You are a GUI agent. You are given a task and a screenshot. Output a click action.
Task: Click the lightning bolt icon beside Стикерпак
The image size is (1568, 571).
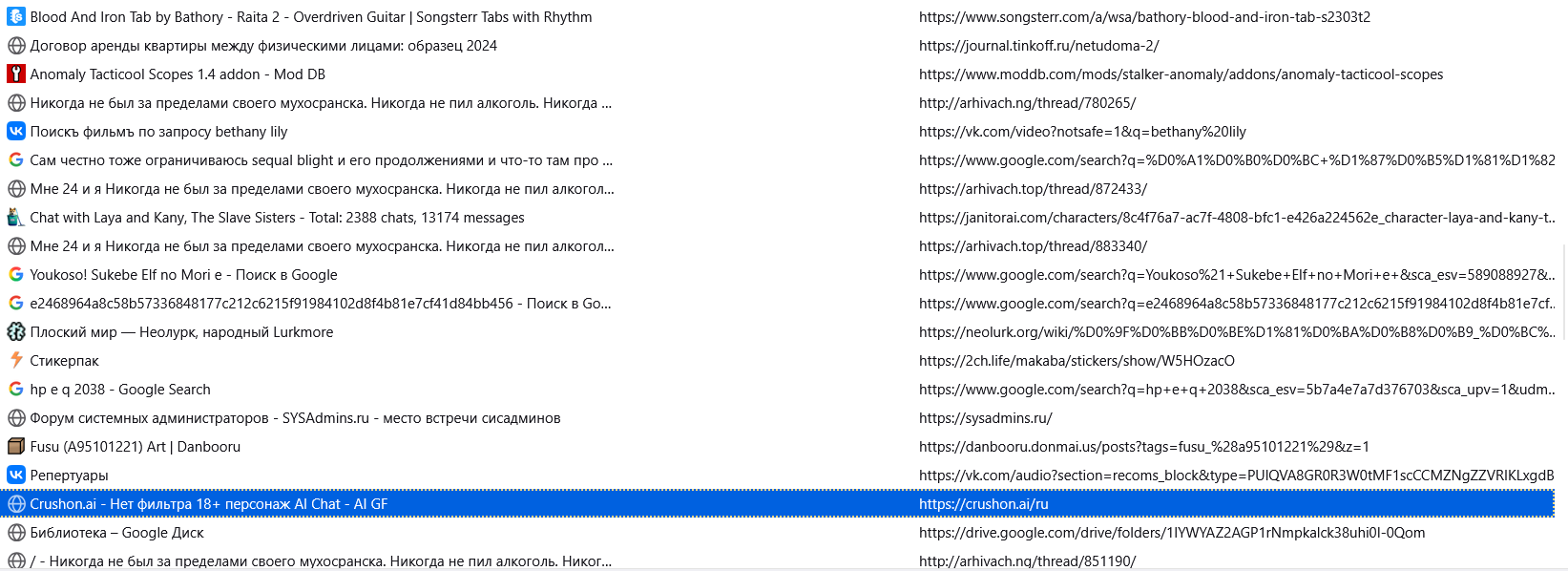click(x=16, y=361)
